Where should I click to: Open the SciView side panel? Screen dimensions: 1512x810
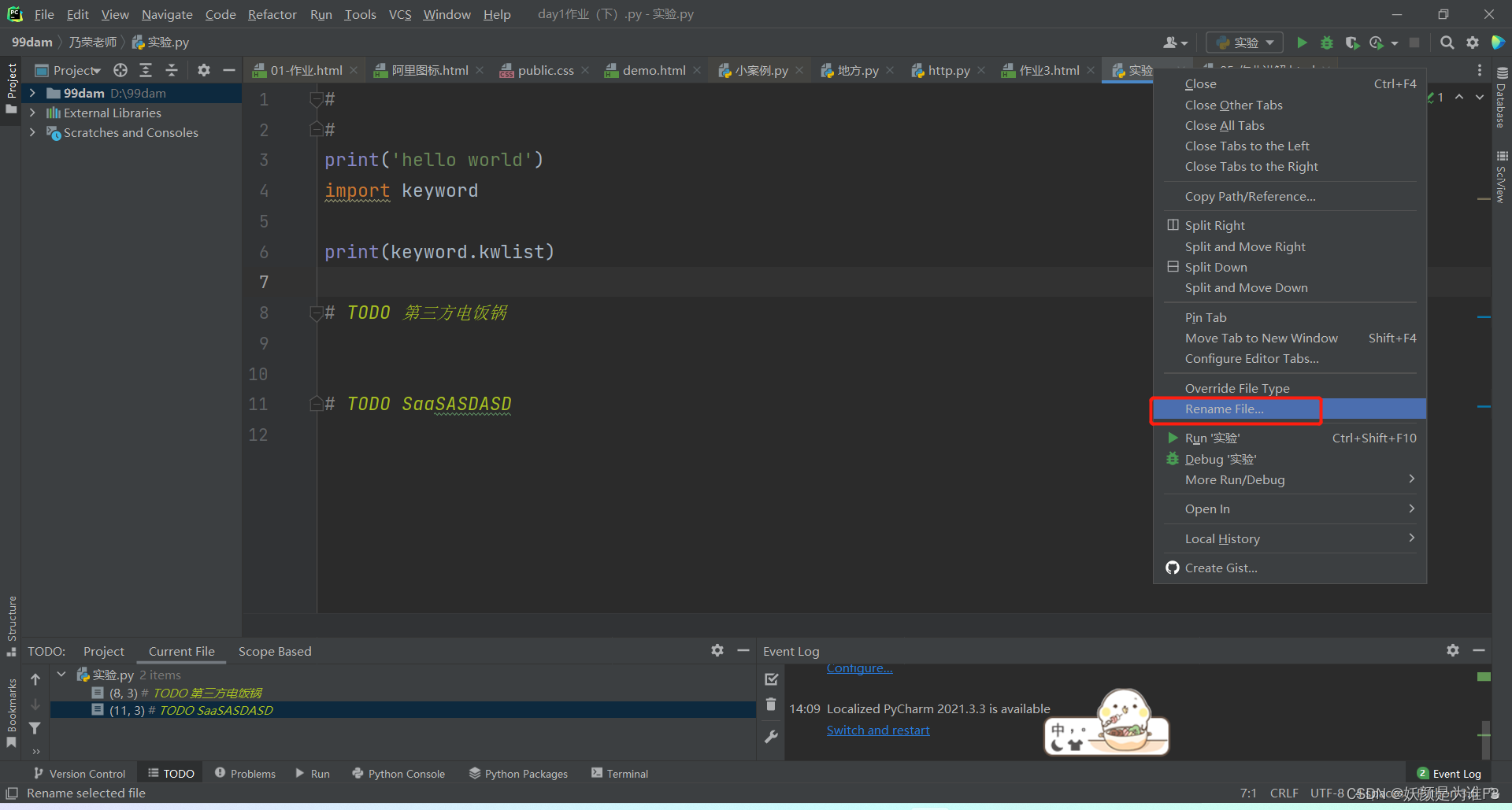coord(1502,176)
